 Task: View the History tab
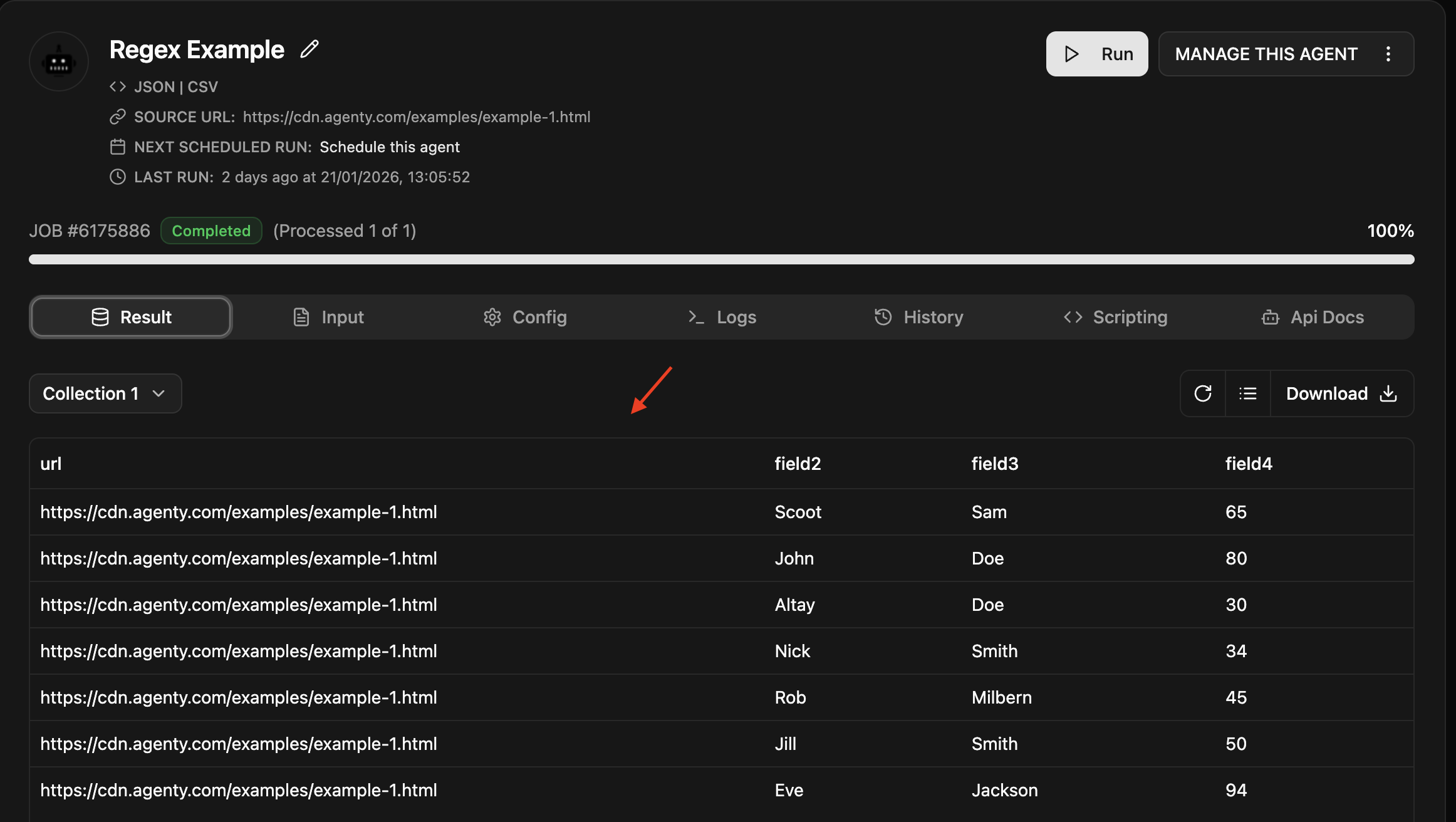tap(918, 317)
